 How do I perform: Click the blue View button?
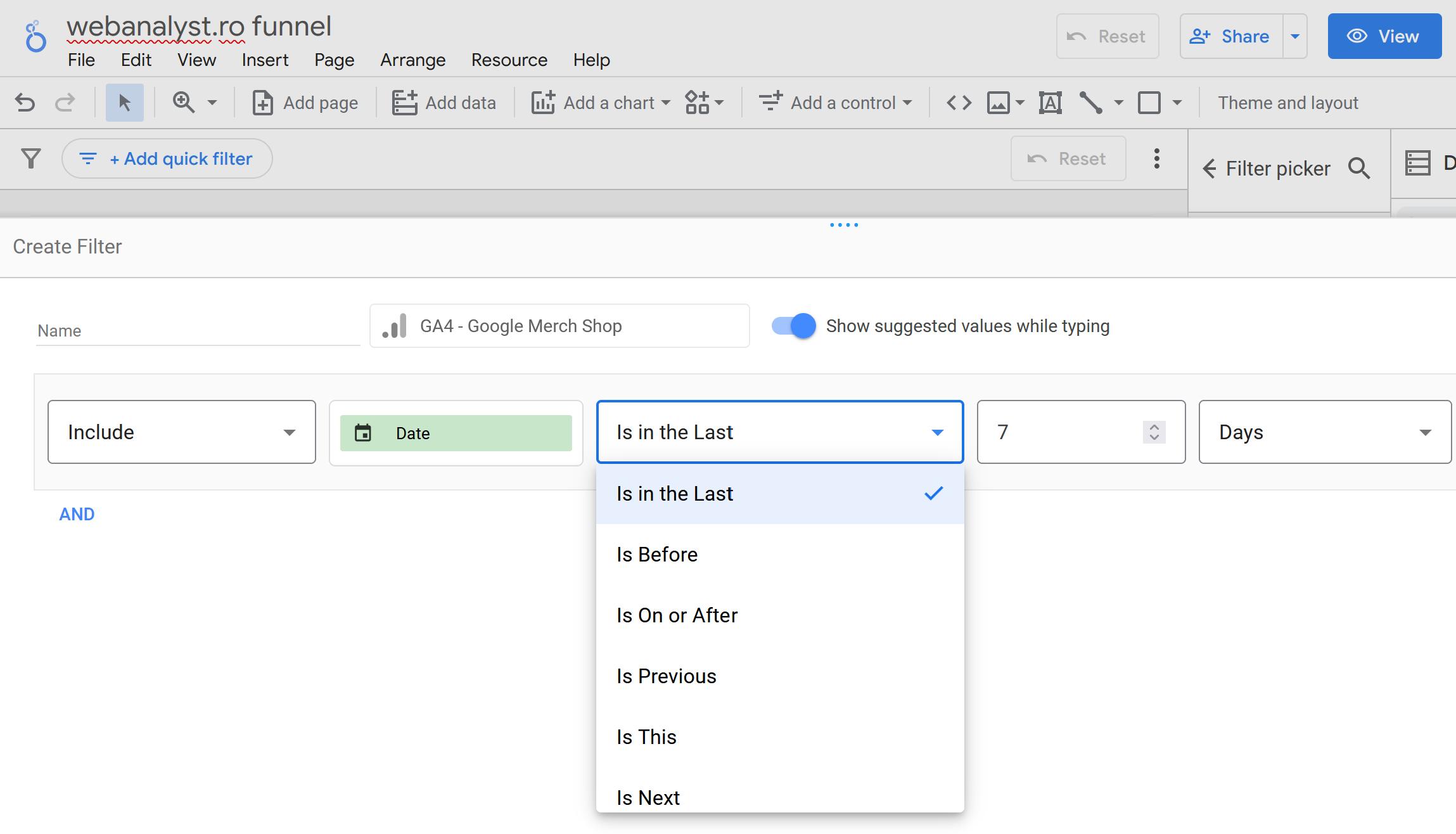click(x=1384, y=36)
